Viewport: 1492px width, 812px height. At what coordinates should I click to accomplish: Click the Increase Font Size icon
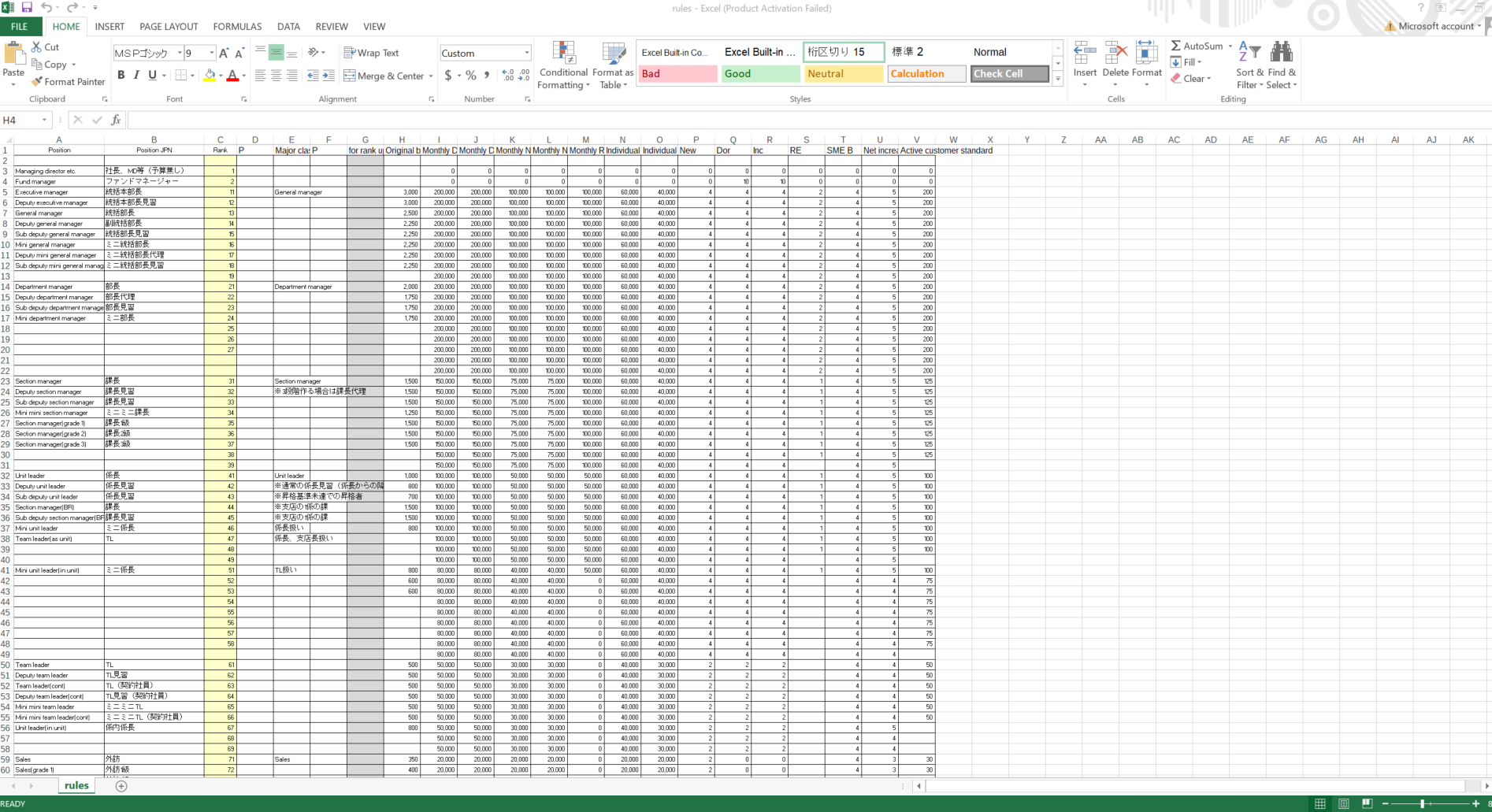(x=224, y=54)
